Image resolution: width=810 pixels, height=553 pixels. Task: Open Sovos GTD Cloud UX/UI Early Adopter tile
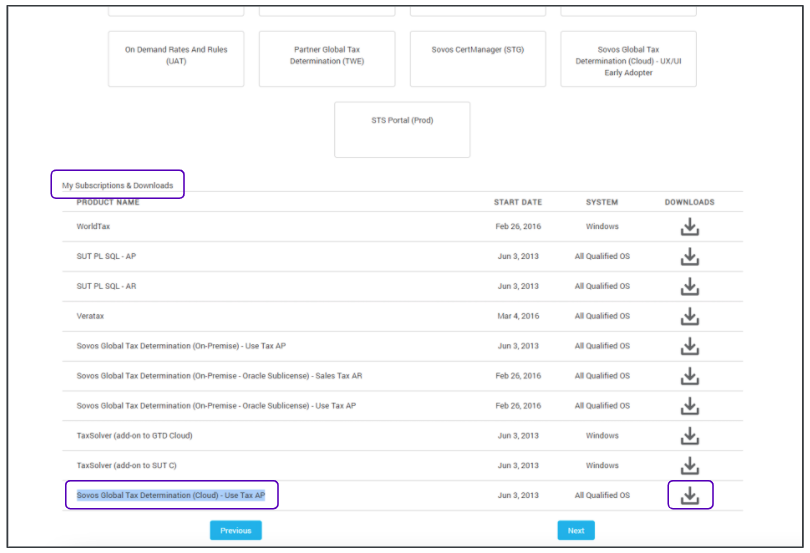click(x=628, y=58)
